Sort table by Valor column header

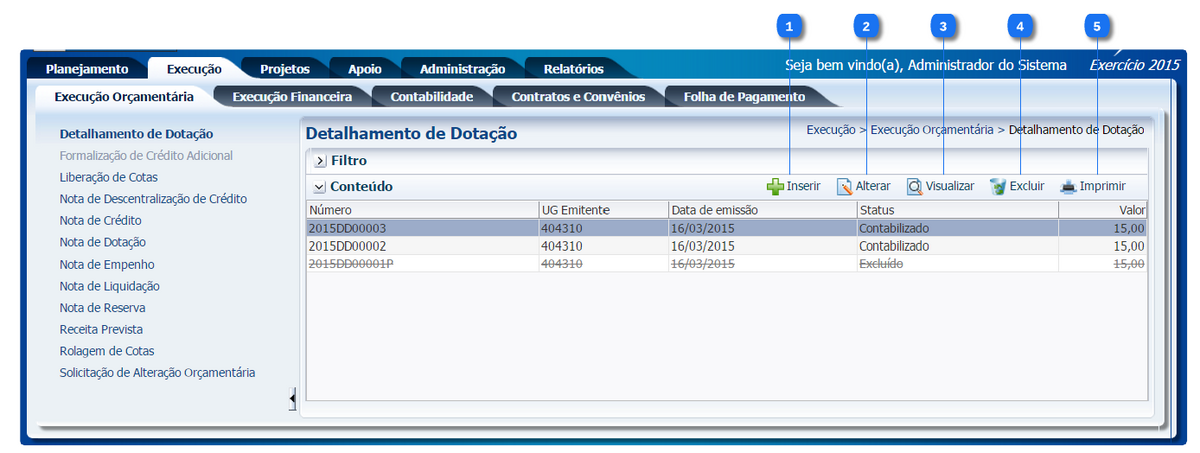pos(1131,210)
